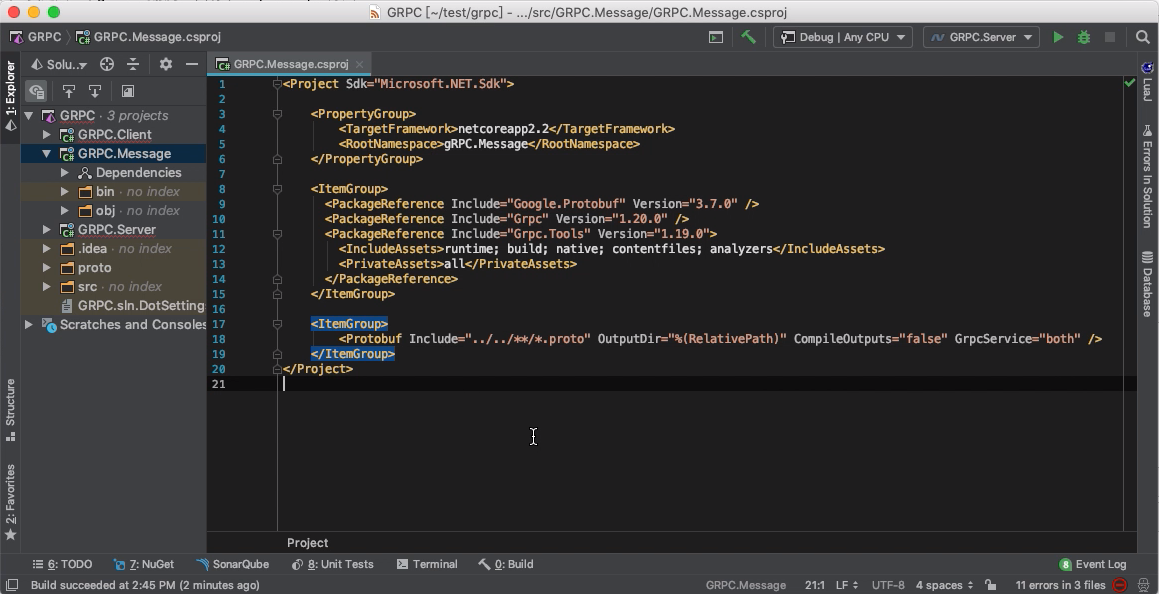Expand the obj folder
This screenshot has height=594, width=1159.
[65, 211]
